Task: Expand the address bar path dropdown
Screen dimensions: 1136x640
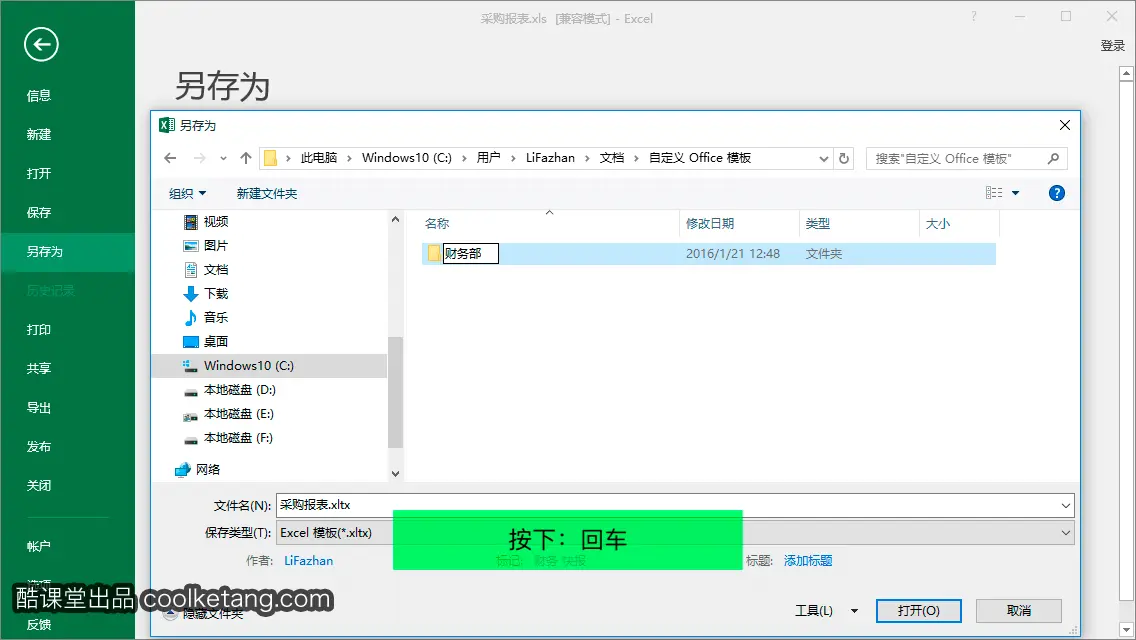Action: [824, 158]
